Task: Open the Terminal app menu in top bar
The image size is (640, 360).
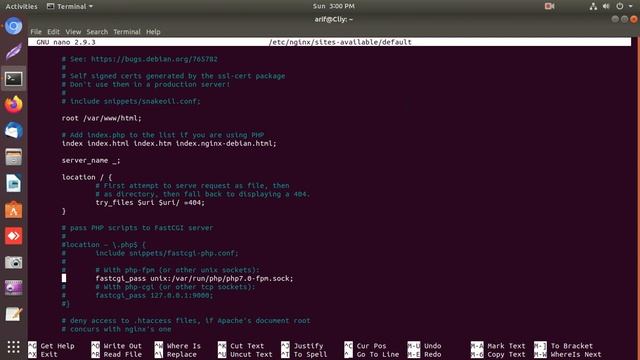Action: click(70, 6)
